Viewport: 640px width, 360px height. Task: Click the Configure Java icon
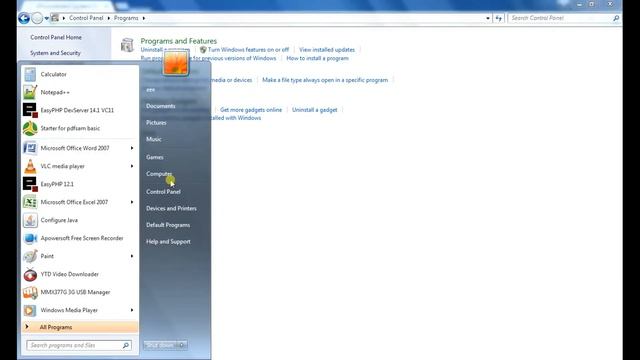(30, 220)
